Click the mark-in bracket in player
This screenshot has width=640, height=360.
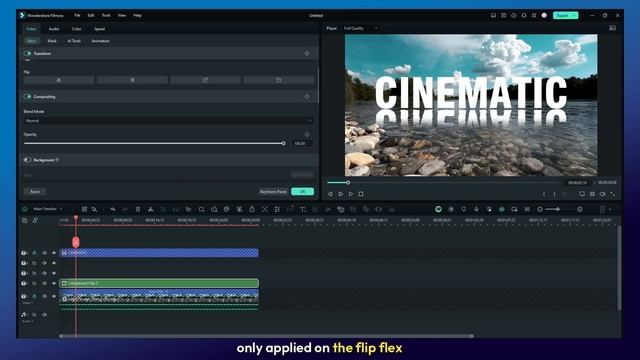[x=544, y=194]
